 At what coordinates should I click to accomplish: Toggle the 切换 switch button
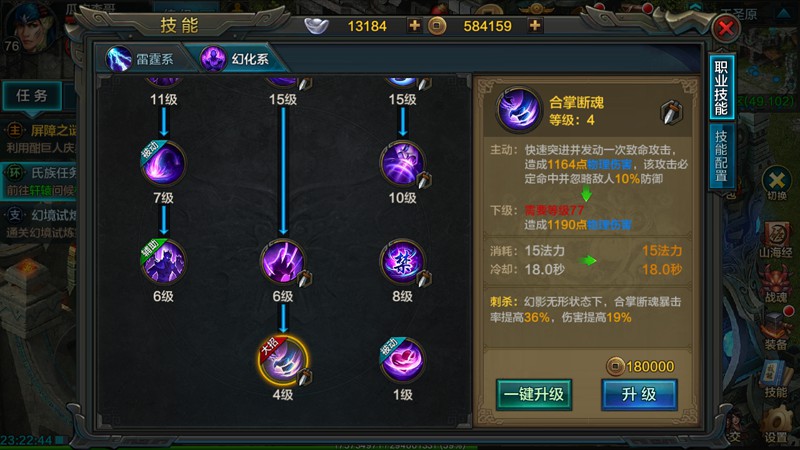point(777,184)
